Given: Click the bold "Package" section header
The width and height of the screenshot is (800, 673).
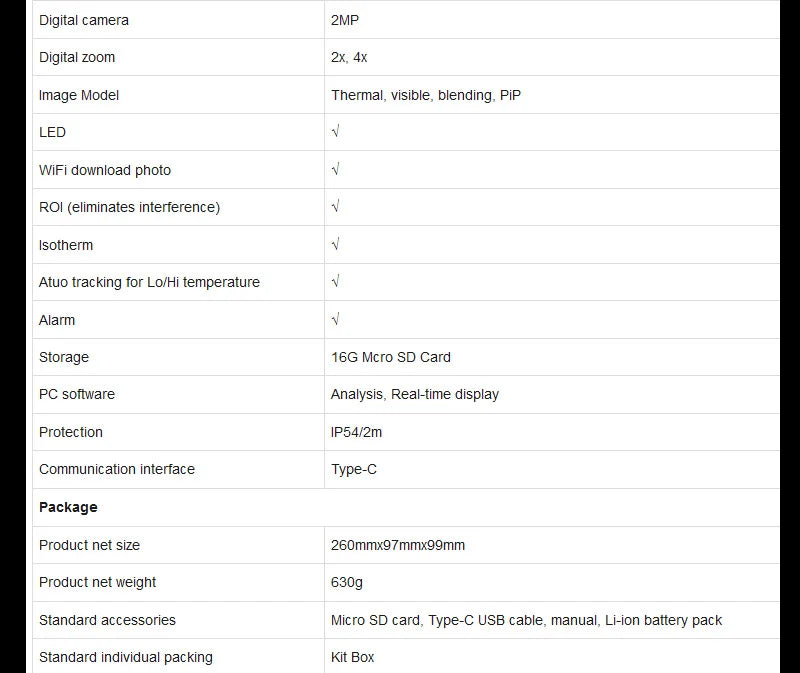Looking at the screenshot, I should point(68,507).
